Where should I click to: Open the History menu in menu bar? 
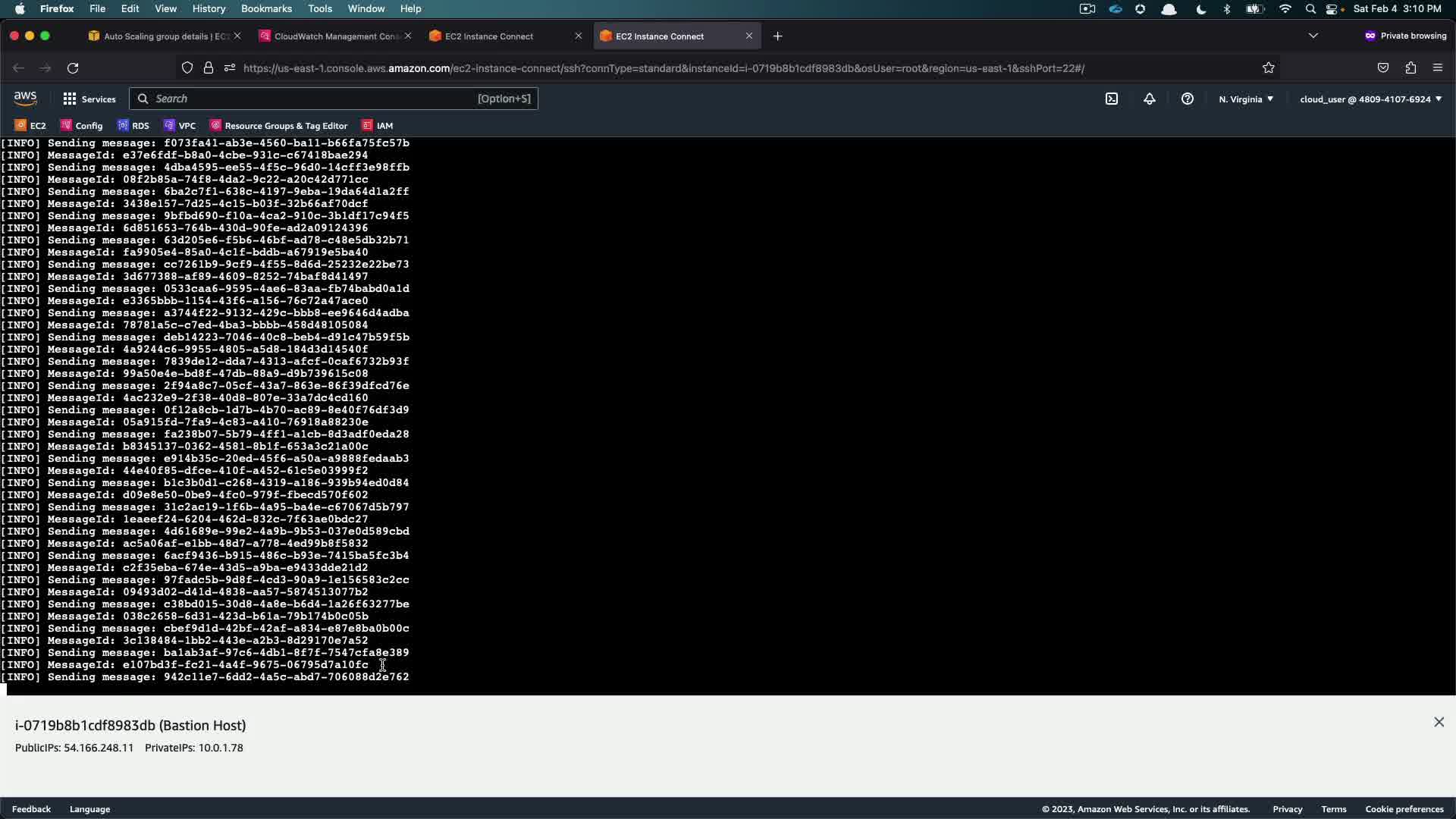point(209,8)
